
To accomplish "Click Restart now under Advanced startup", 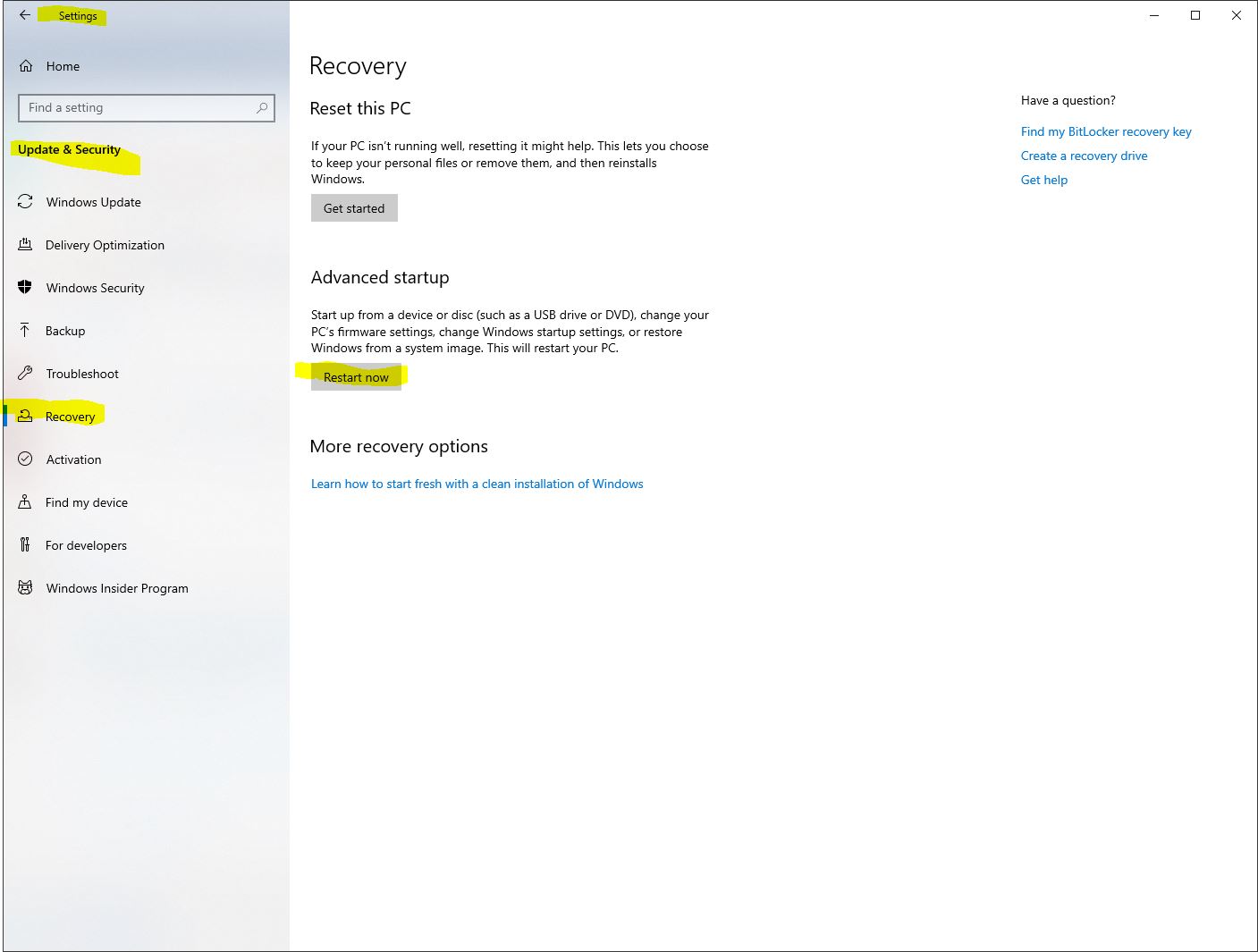I will tap(356, 377).
